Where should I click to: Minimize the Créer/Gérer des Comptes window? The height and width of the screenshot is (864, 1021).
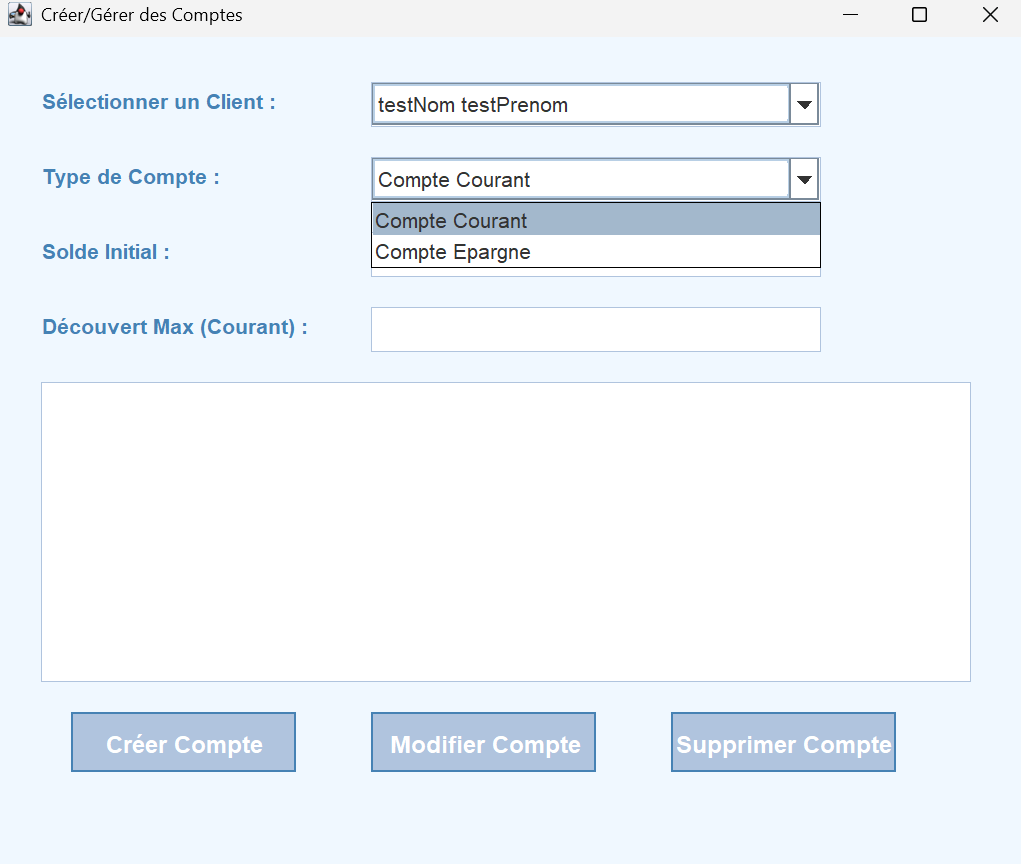[850, 15]
